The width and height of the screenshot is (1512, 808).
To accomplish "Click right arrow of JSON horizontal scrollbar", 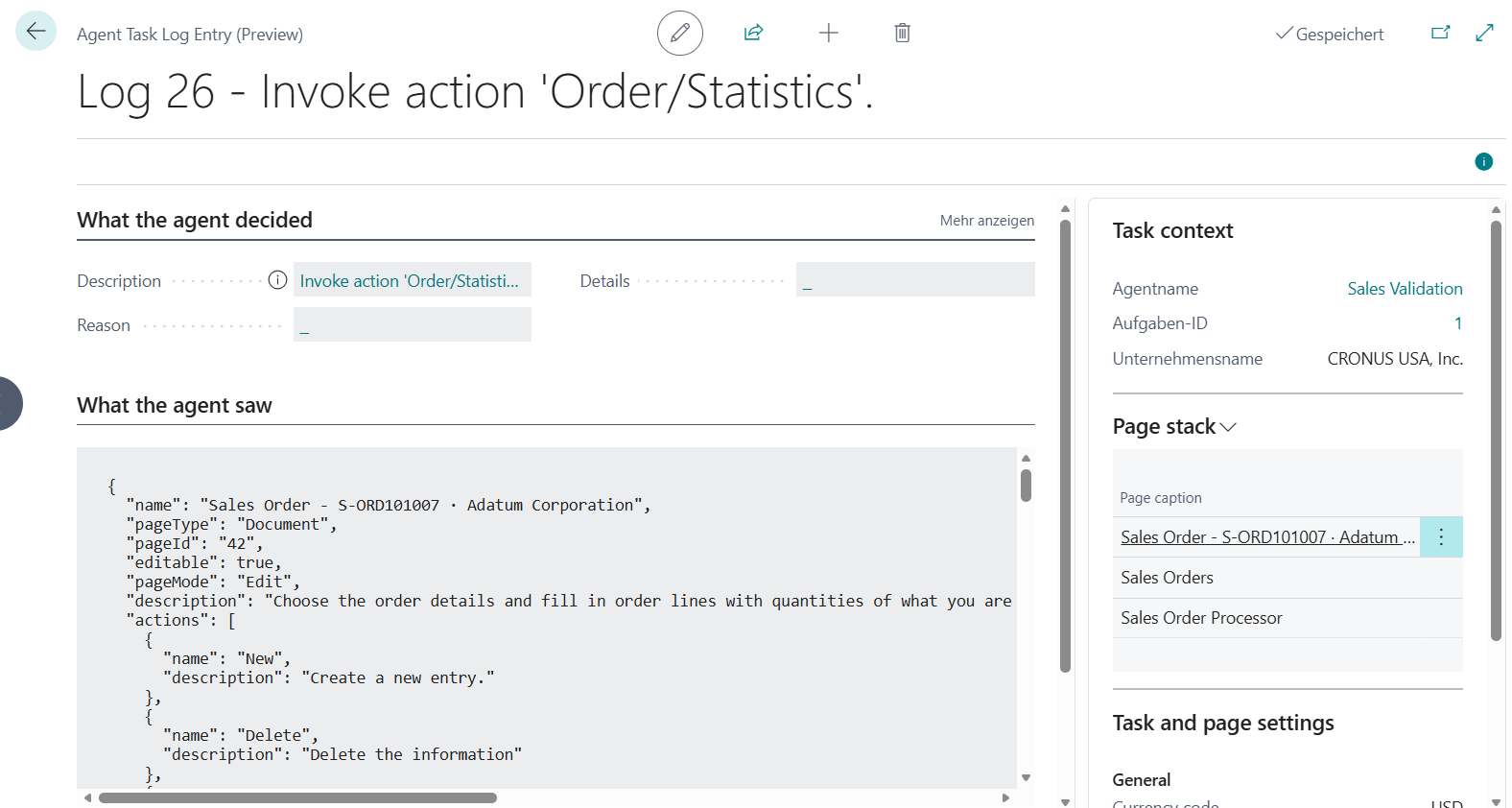I will tap(1005, 797).
